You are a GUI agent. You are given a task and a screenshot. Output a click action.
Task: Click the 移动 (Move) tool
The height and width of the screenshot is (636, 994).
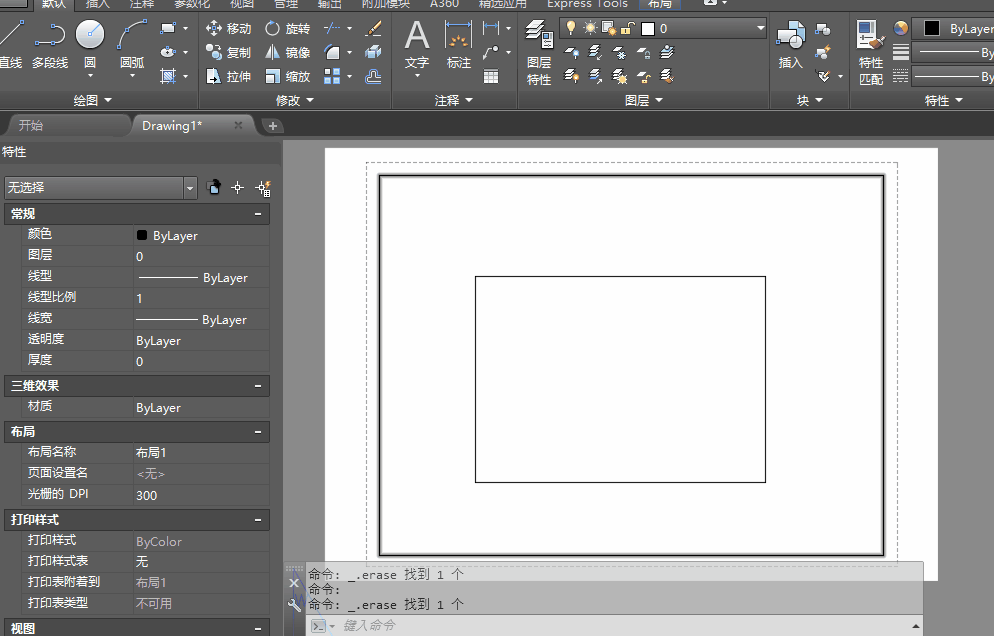pos(229,29)
